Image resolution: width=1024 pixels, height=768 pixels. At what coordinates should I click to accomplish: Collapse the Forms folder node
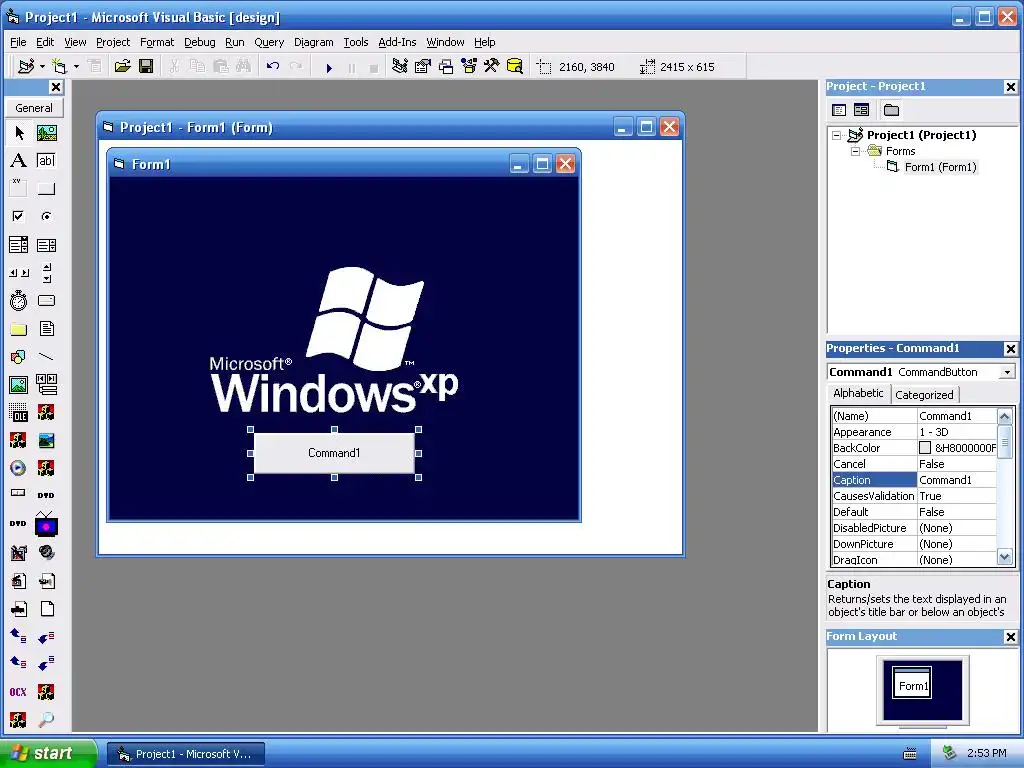[x=855, y=151]
